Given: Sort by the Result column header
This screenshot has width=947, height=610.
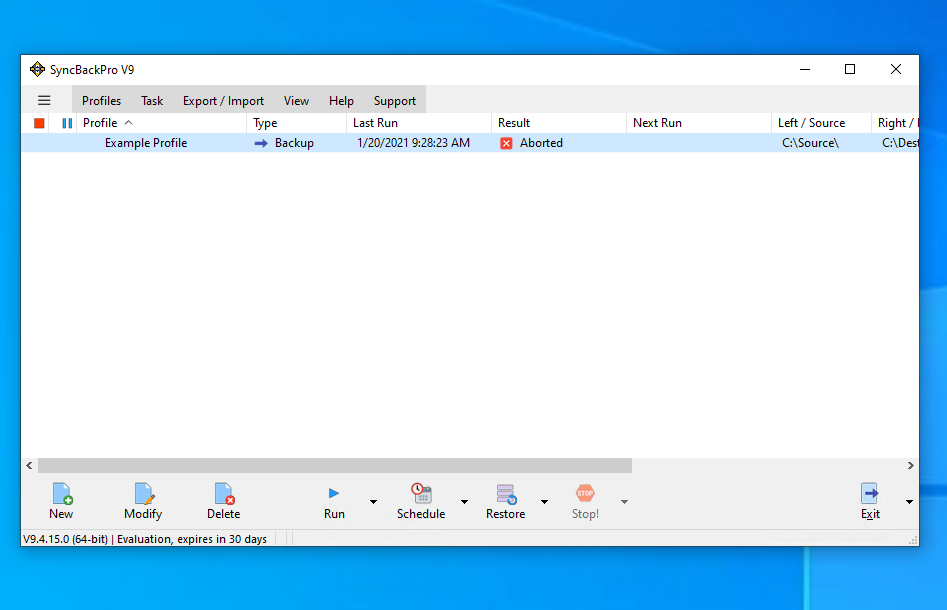Looking at the screenshot, I should click(559, 123).
